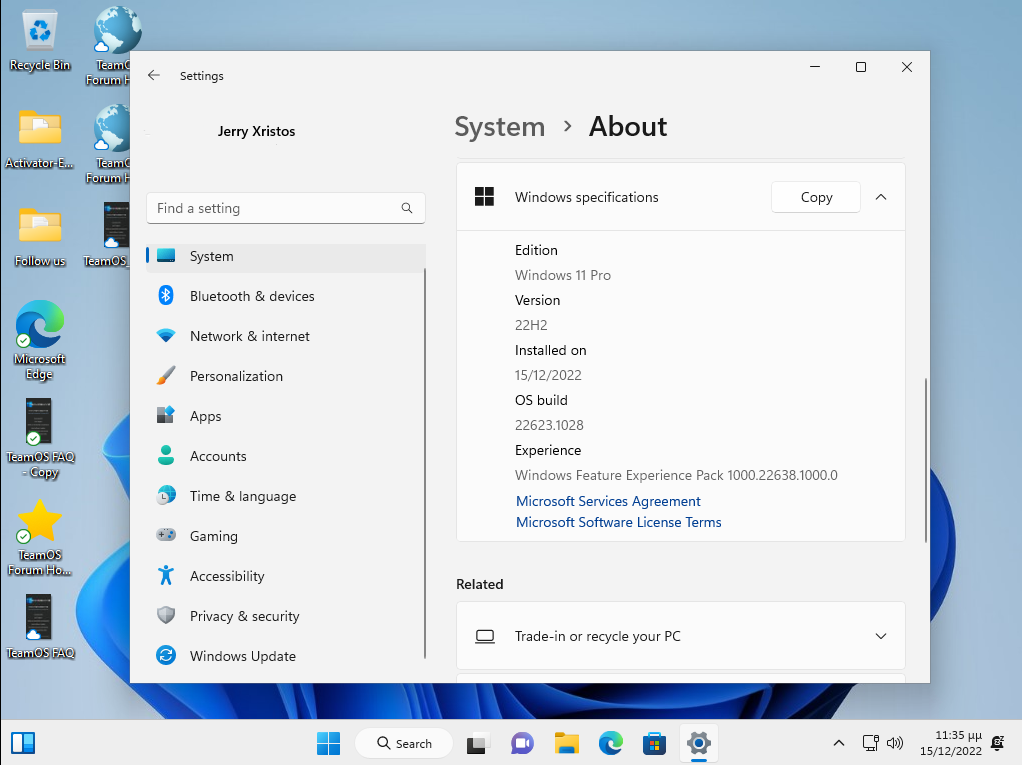Go to Windows Update section
This screenshot has height=765, width=1022.
tap(242, 656)
